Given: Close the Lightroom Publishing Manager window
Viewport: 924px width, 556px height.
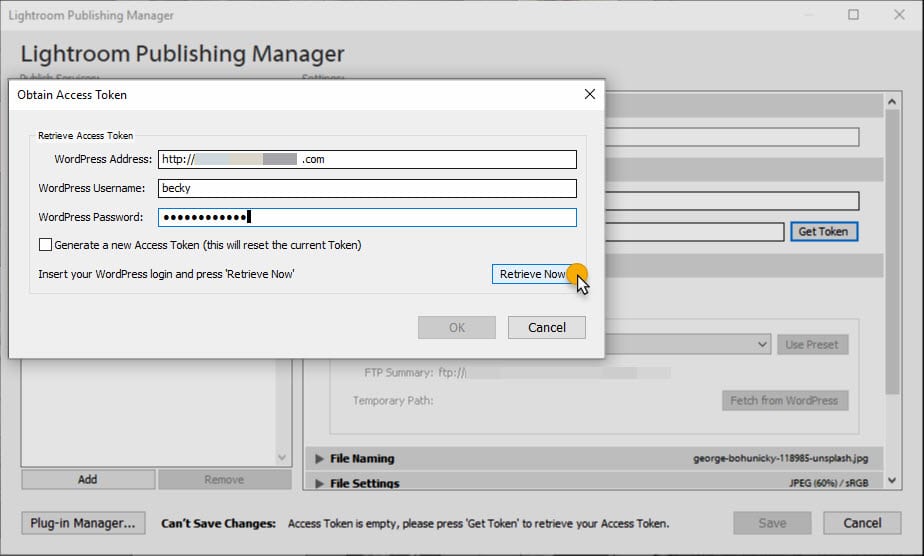Looking at the screenshot, I should [x=899, y=15].
